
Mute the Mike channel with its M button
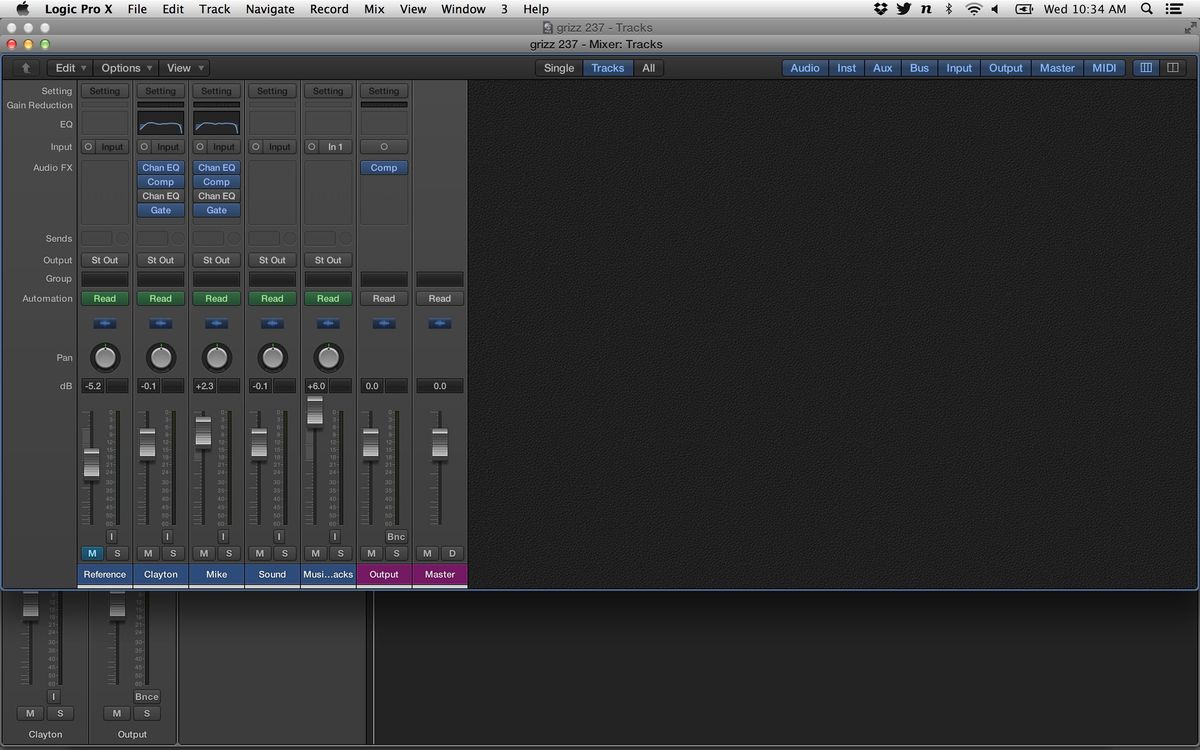203,553
